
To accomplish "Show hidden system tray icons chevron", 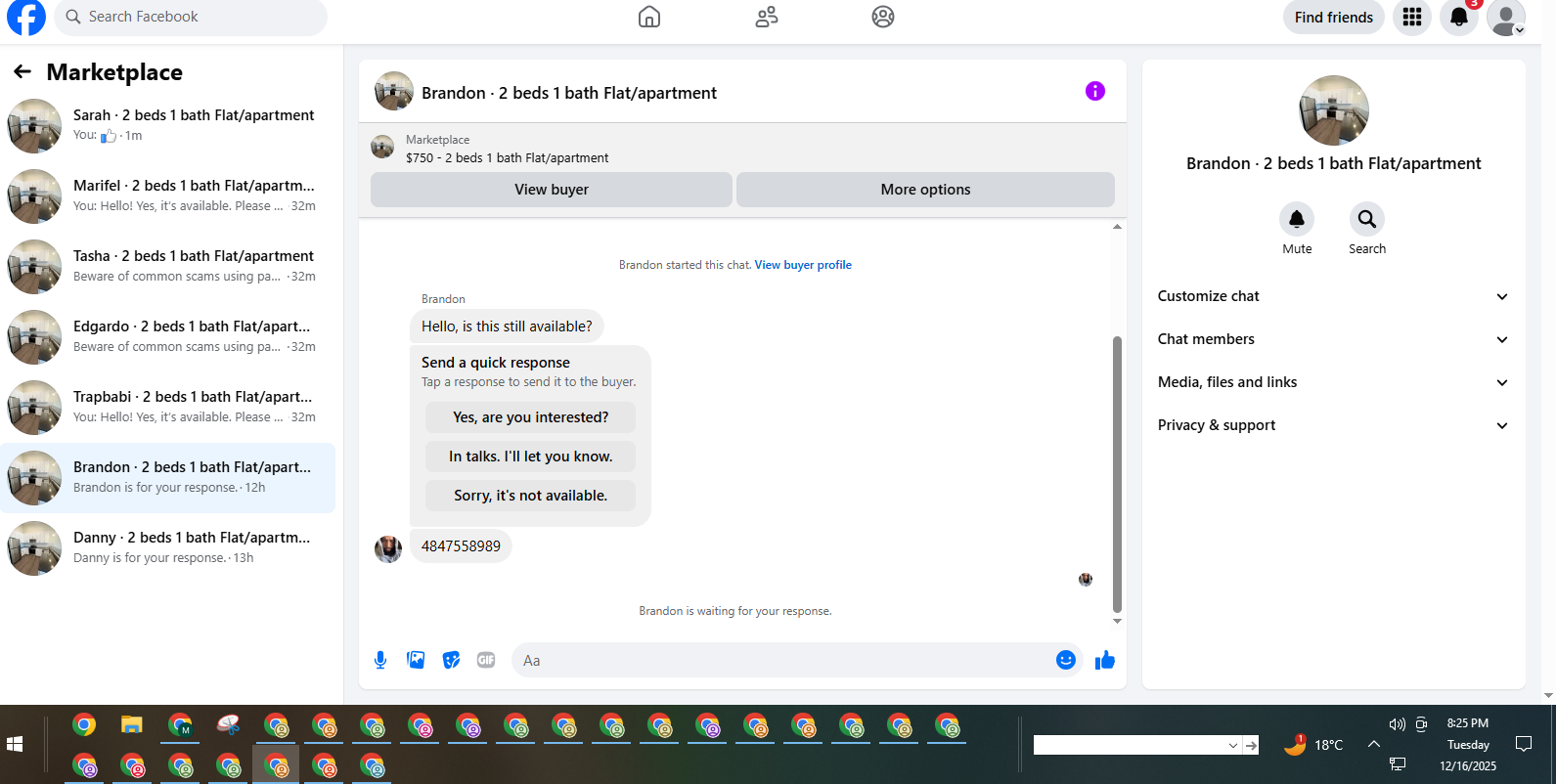I will [1374, 744].
